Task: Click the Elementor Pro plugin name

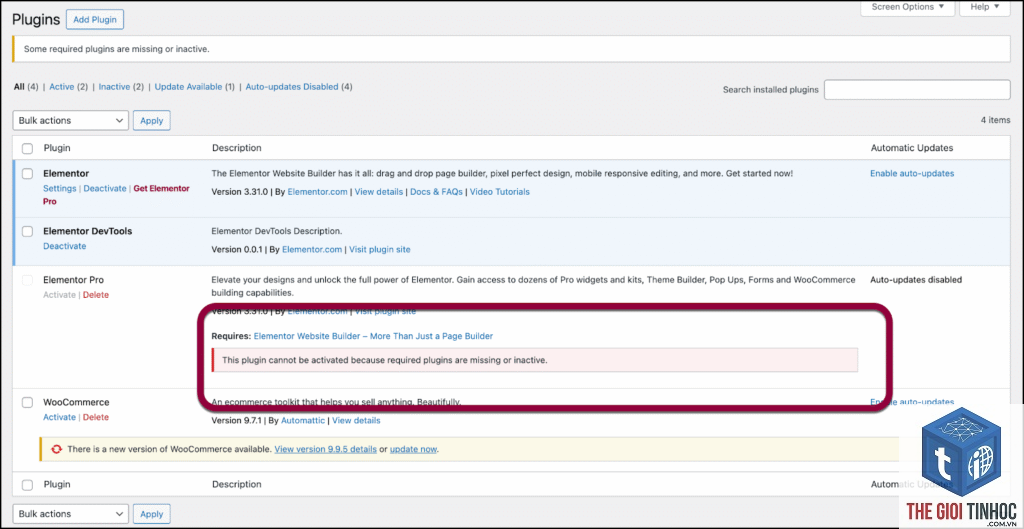Action: [73, 280]
